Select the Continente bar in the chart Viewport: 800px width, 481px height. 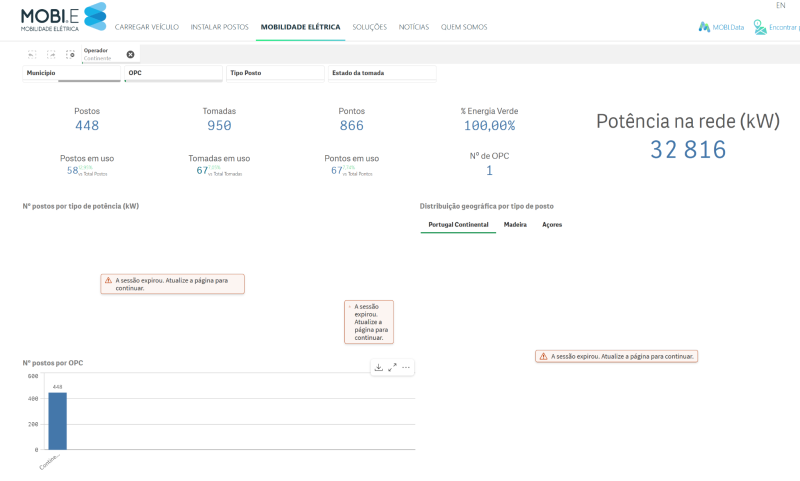pyautogui.click(x=58, y=421)
